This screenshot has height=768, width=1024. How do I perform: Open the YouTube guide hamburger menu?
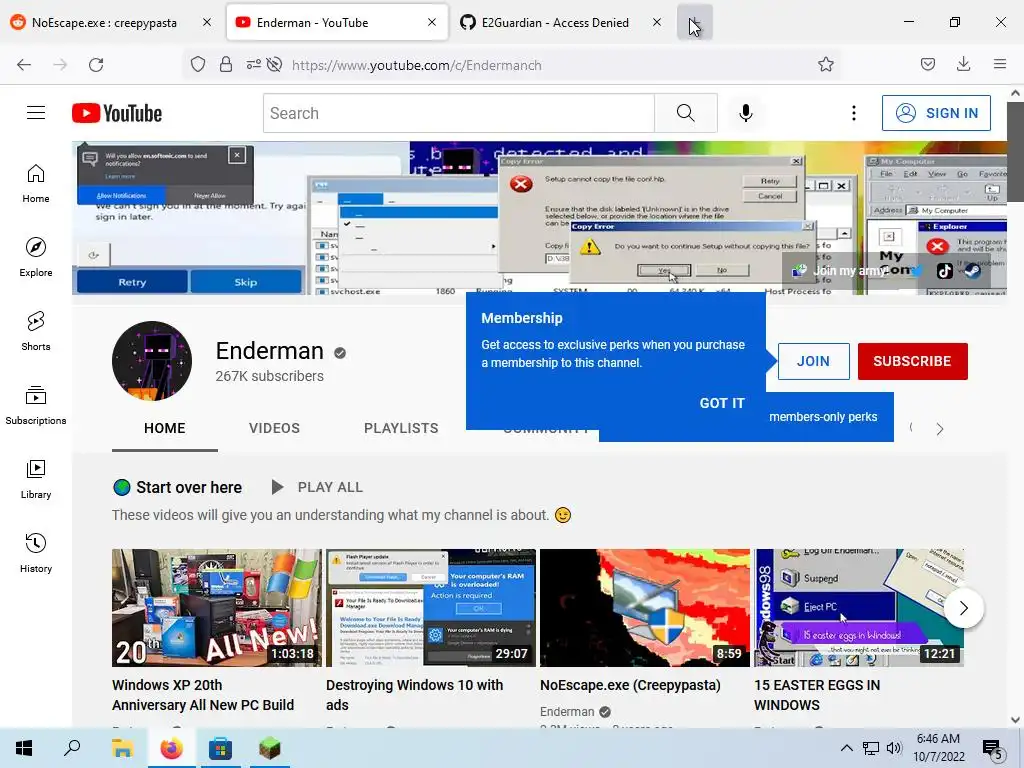(36, 113)
